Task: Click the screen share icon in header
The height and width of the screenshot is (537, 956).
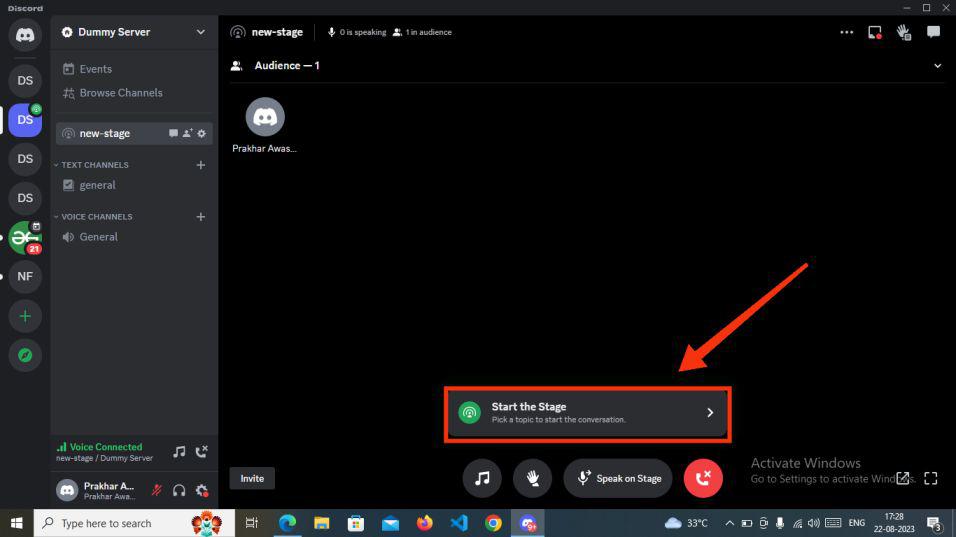Action: pyautogui.click(x=875, y=32)
